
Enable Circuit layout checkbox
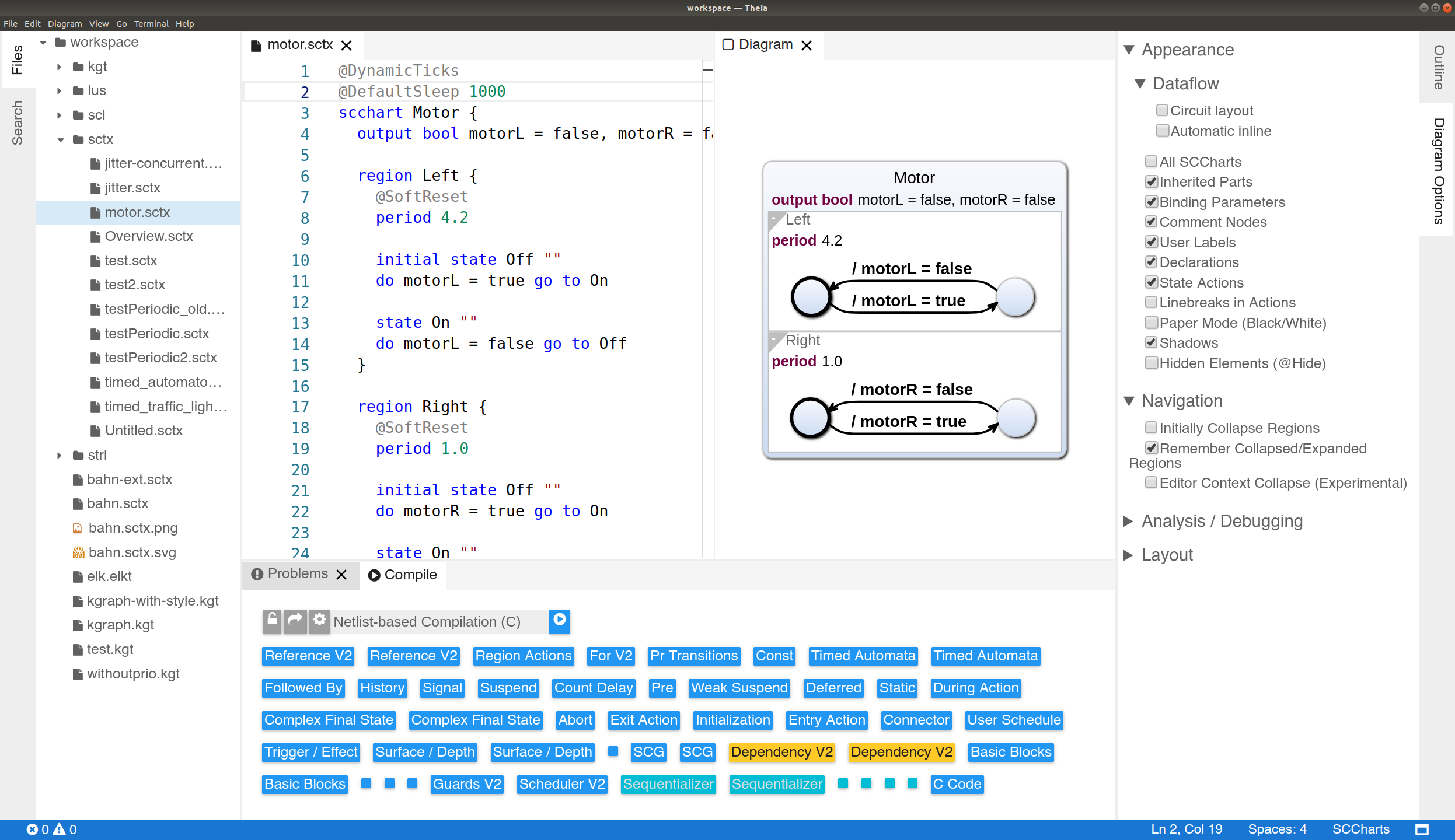pyautogui.click(x=1162, y=110)
